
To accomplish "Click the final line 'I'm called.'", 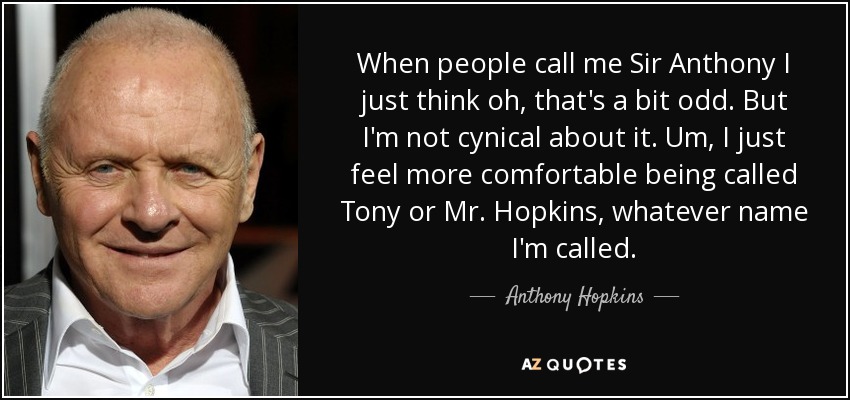I will (573, 248).
